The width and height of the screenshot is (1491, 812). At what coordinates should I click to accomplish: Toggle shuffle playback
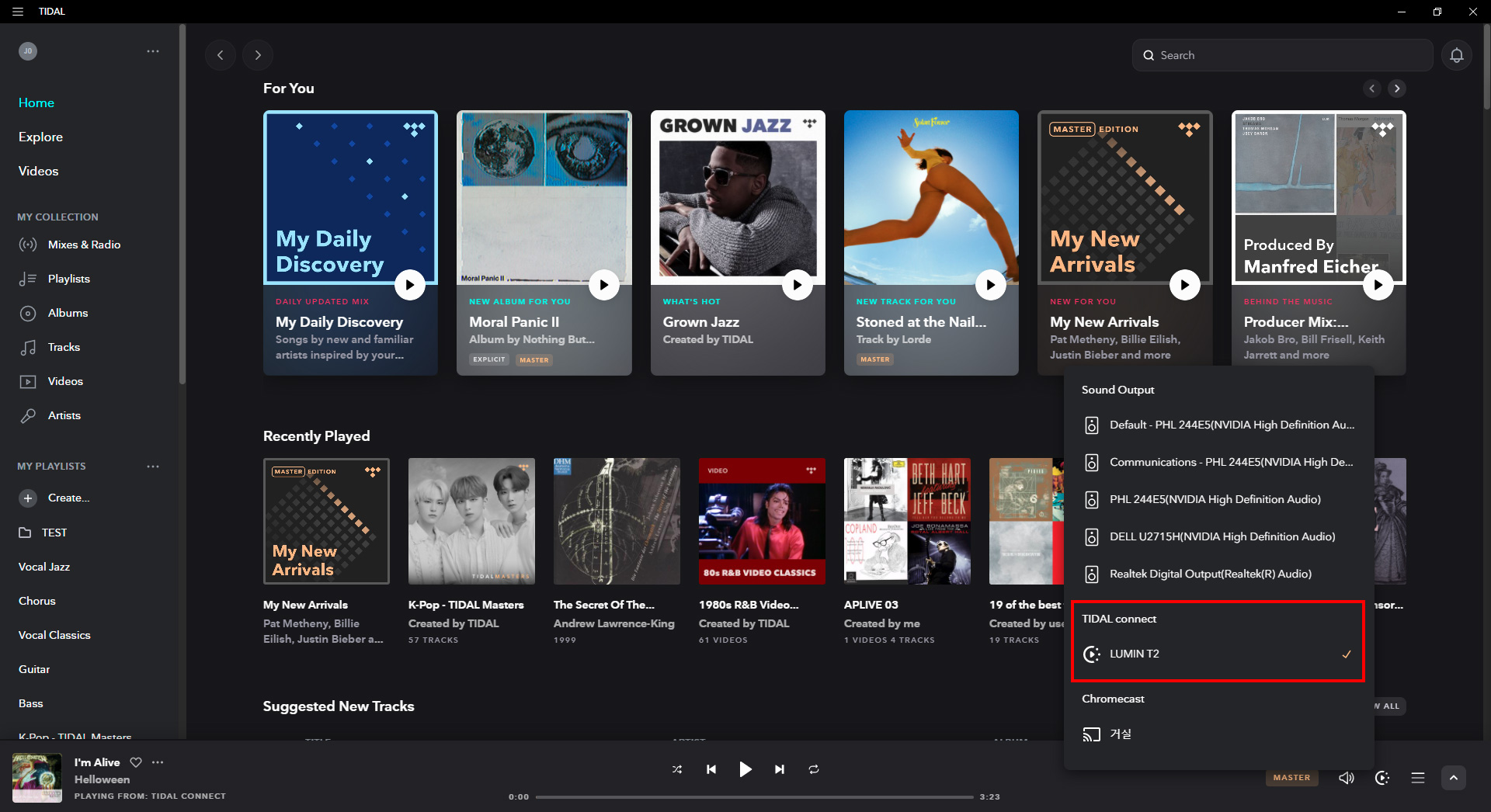pyautogui.click(x=677, y=769)
